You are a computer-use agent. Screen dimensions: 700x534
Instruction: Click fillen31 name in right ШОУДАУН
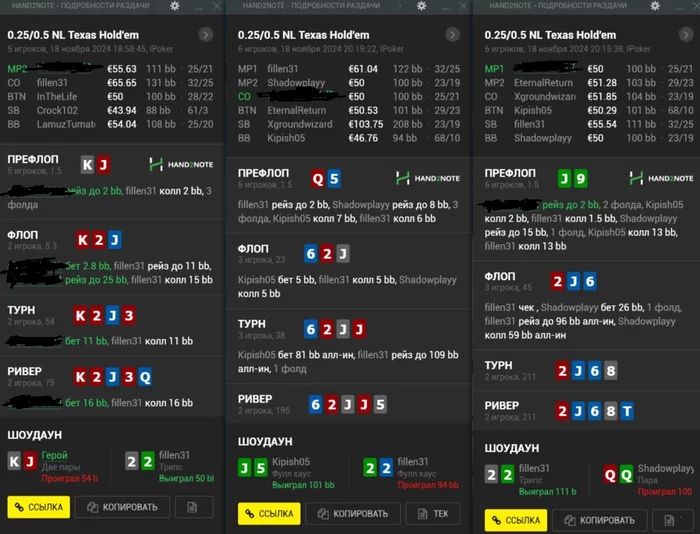(534, 468)
